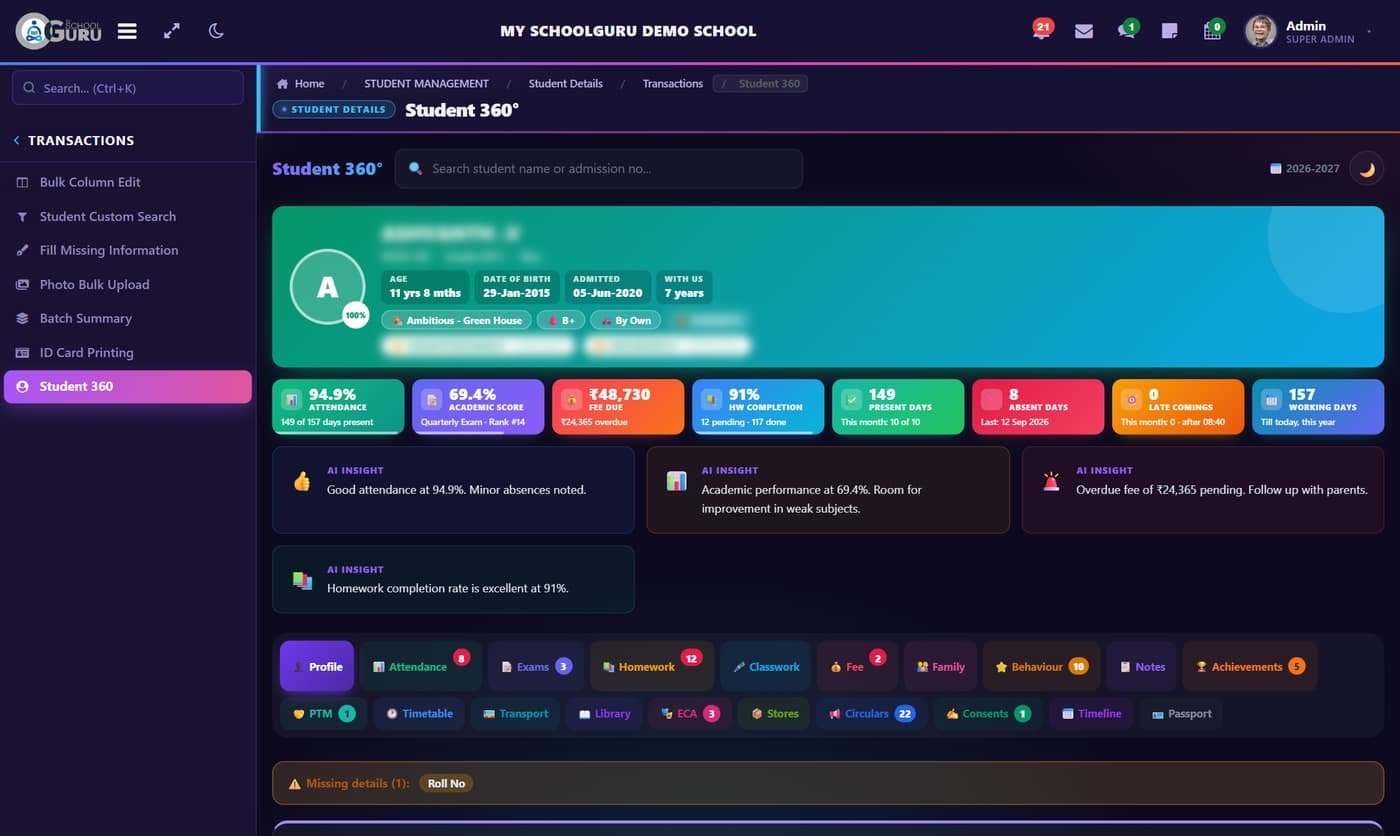Open the Transport tab
Viewport: 1400px width, 836px height.
point(515,714)
